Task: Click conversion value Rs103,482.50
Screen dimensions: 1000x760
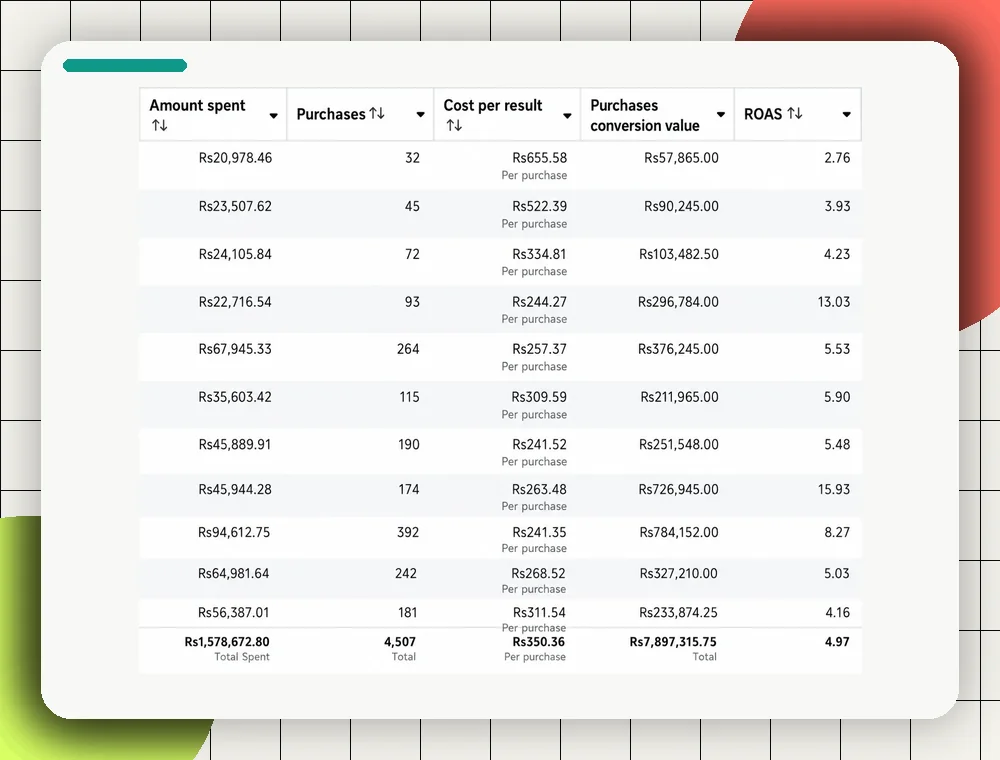Action: point(679,254)
